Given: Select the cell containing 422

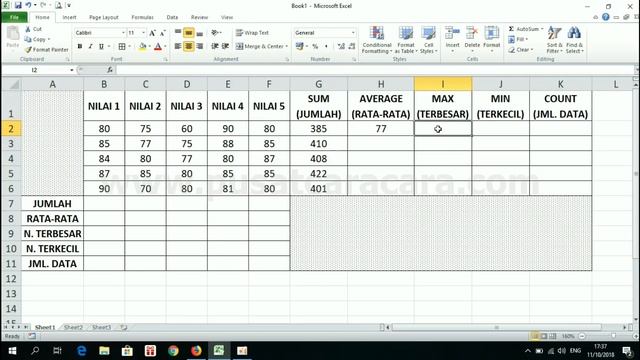Looking at the screenshot, I should click(318, 174).
